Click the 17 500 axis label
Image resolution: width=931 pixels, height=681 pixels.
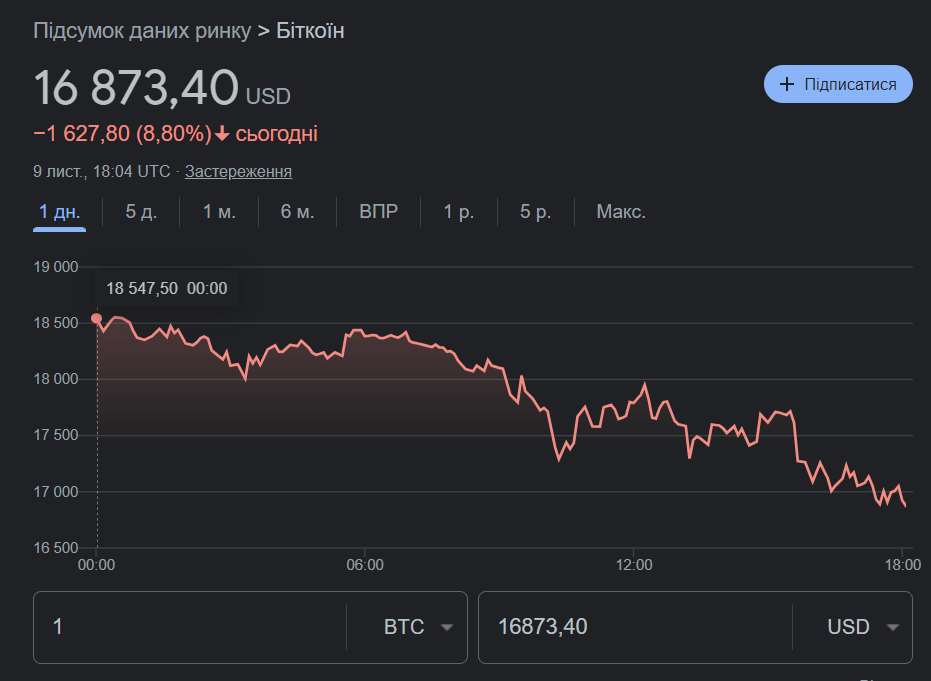(56, 435)
